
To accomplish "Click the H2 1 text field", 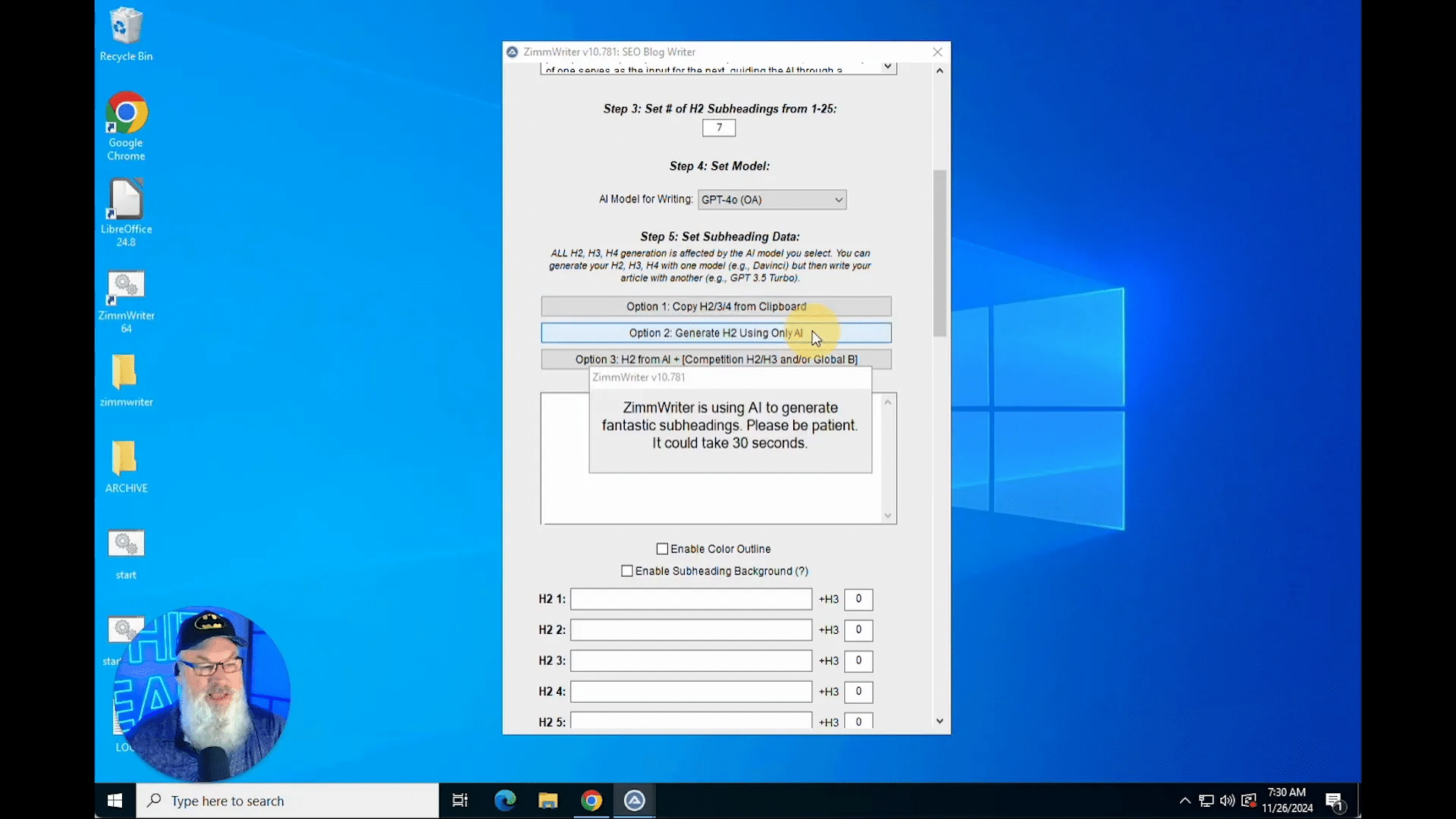I will [691, 599].
